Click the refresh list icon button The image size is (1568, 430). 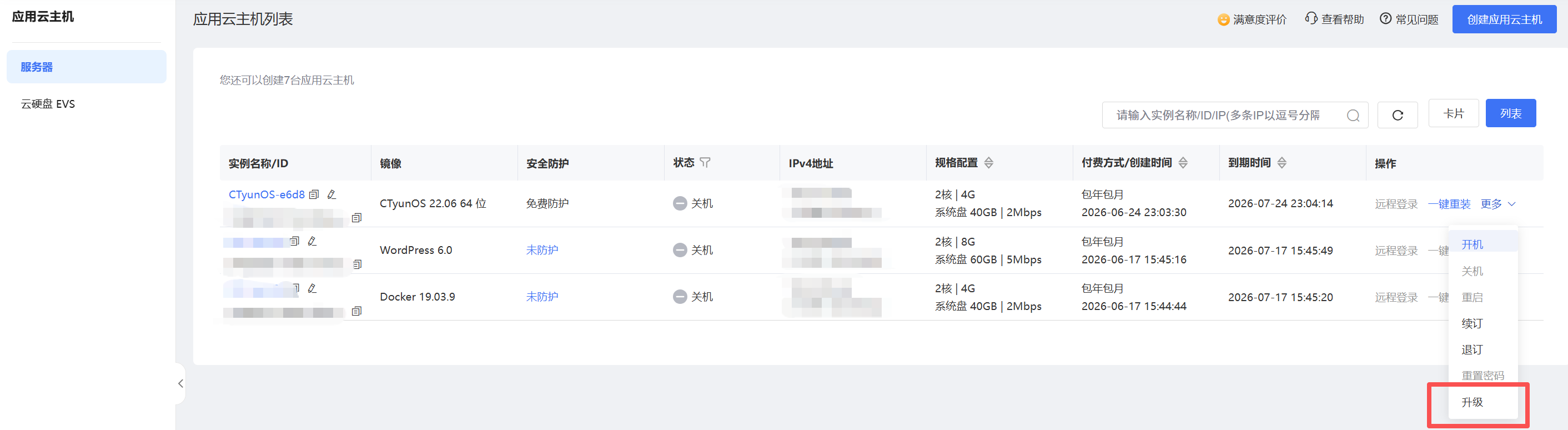(x=1398, y=115)
